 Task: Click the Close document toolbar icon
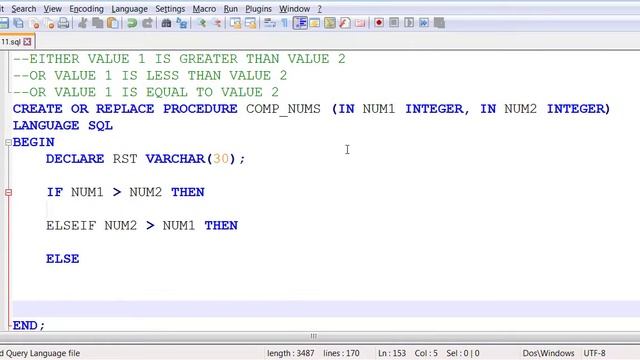pyautogui.click(x=35, y=23)
